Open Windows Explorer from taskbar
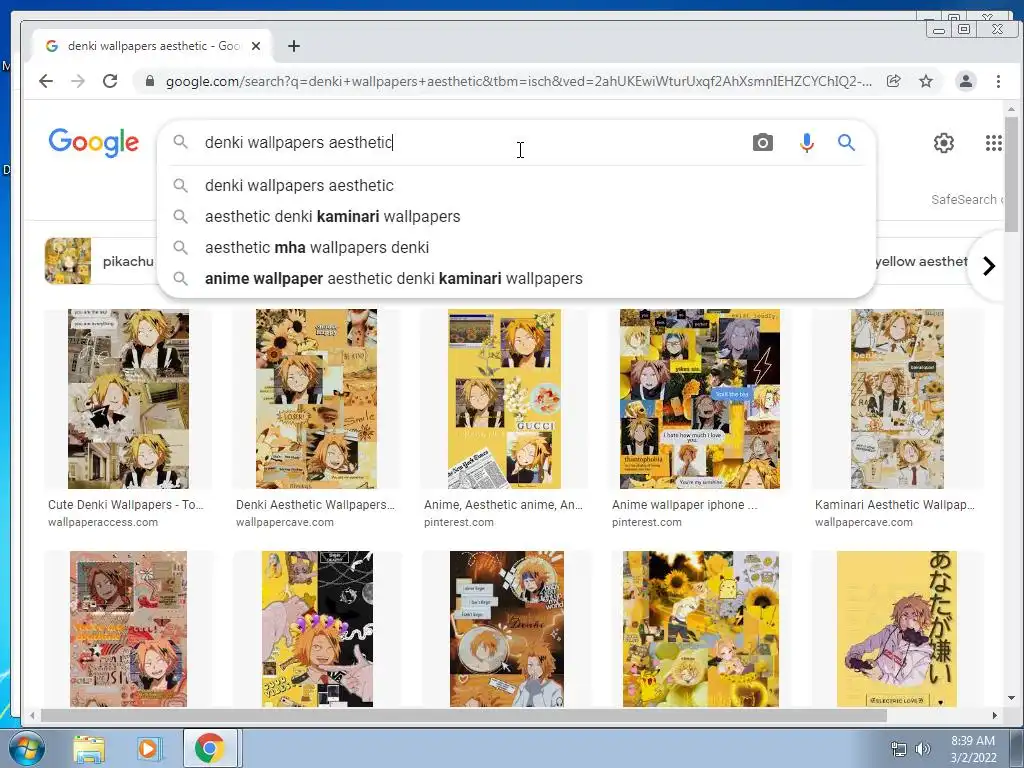The width and height of the screenshot is (1024, 768). 89,748
